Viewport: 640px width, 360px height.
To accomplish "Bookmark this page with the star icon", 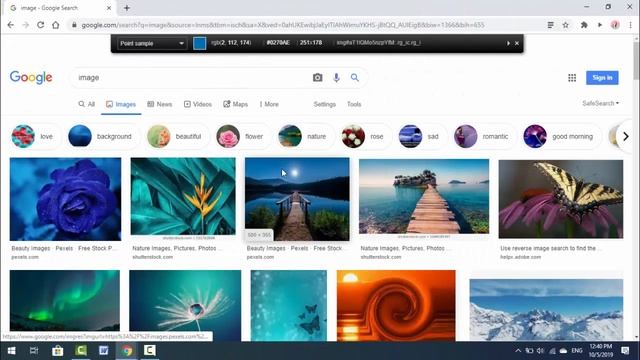I will tap(565, 25).
